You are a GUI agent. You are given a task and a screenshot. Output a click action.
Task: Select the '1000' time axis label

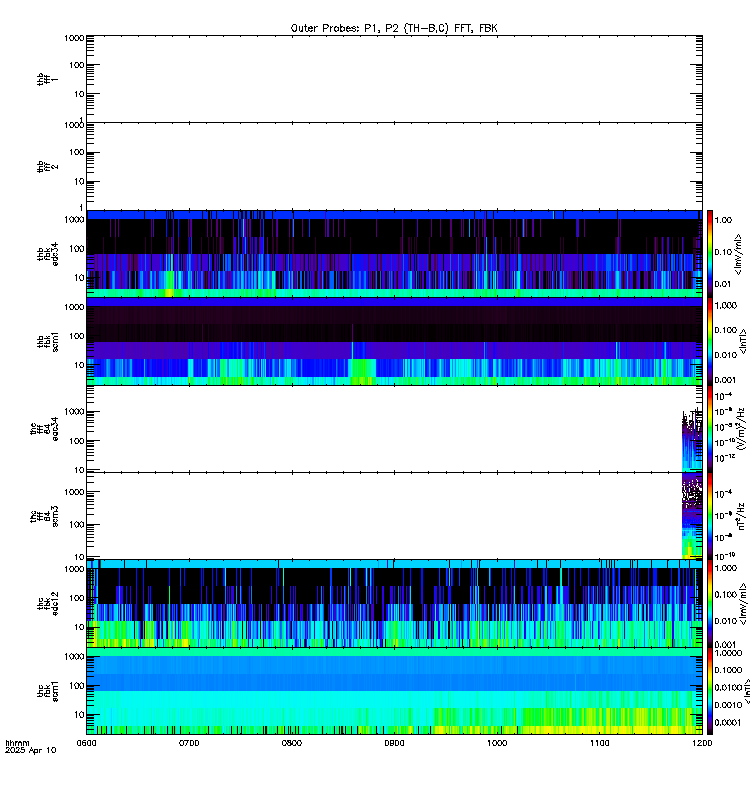[497, 743]
